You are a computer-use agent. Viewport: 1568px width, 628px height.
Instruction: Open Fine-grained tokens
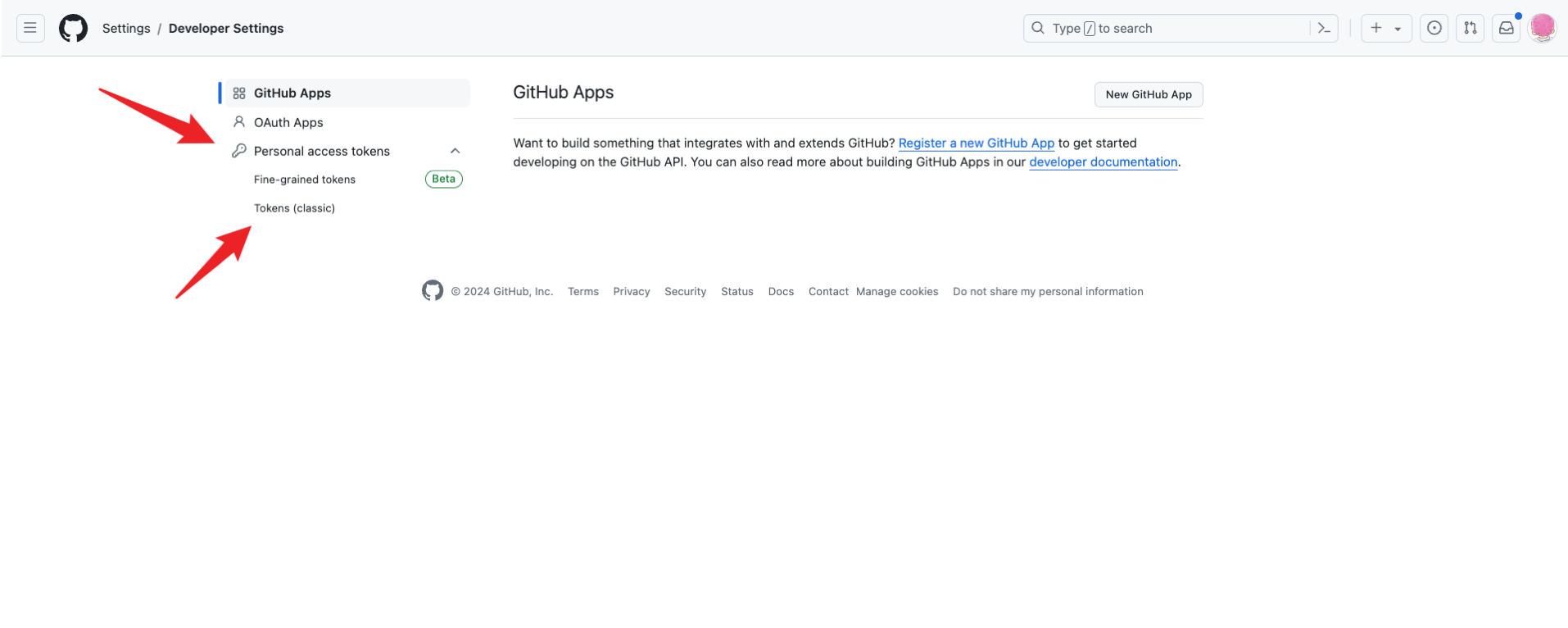[305, 180]
